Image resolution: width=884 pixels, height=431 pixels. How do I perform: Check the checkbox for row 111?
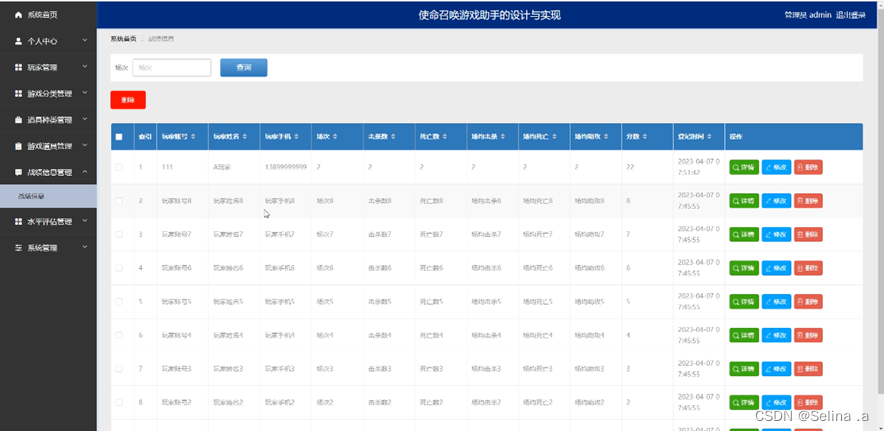(119, 167)
